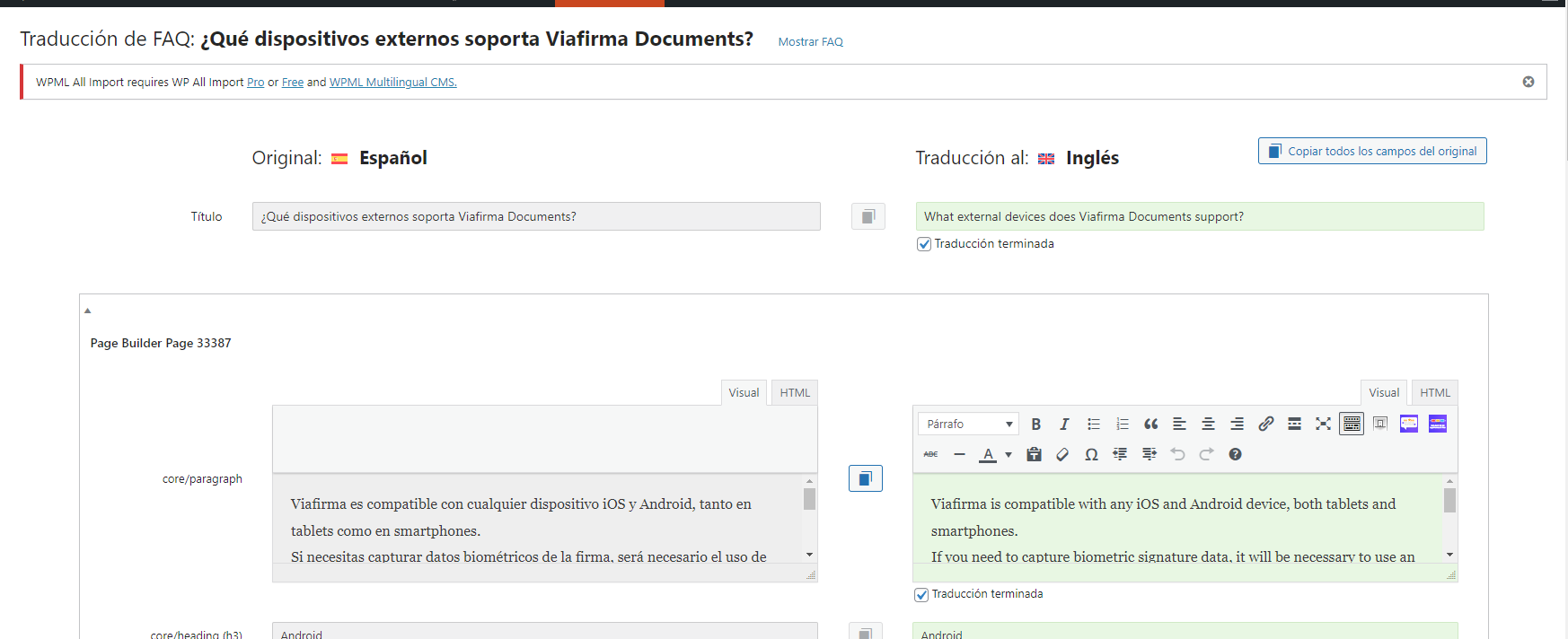This screenshot has width=1568, height=639.
Task: Insert or edit a link
Action: [x=1265, y=425]
